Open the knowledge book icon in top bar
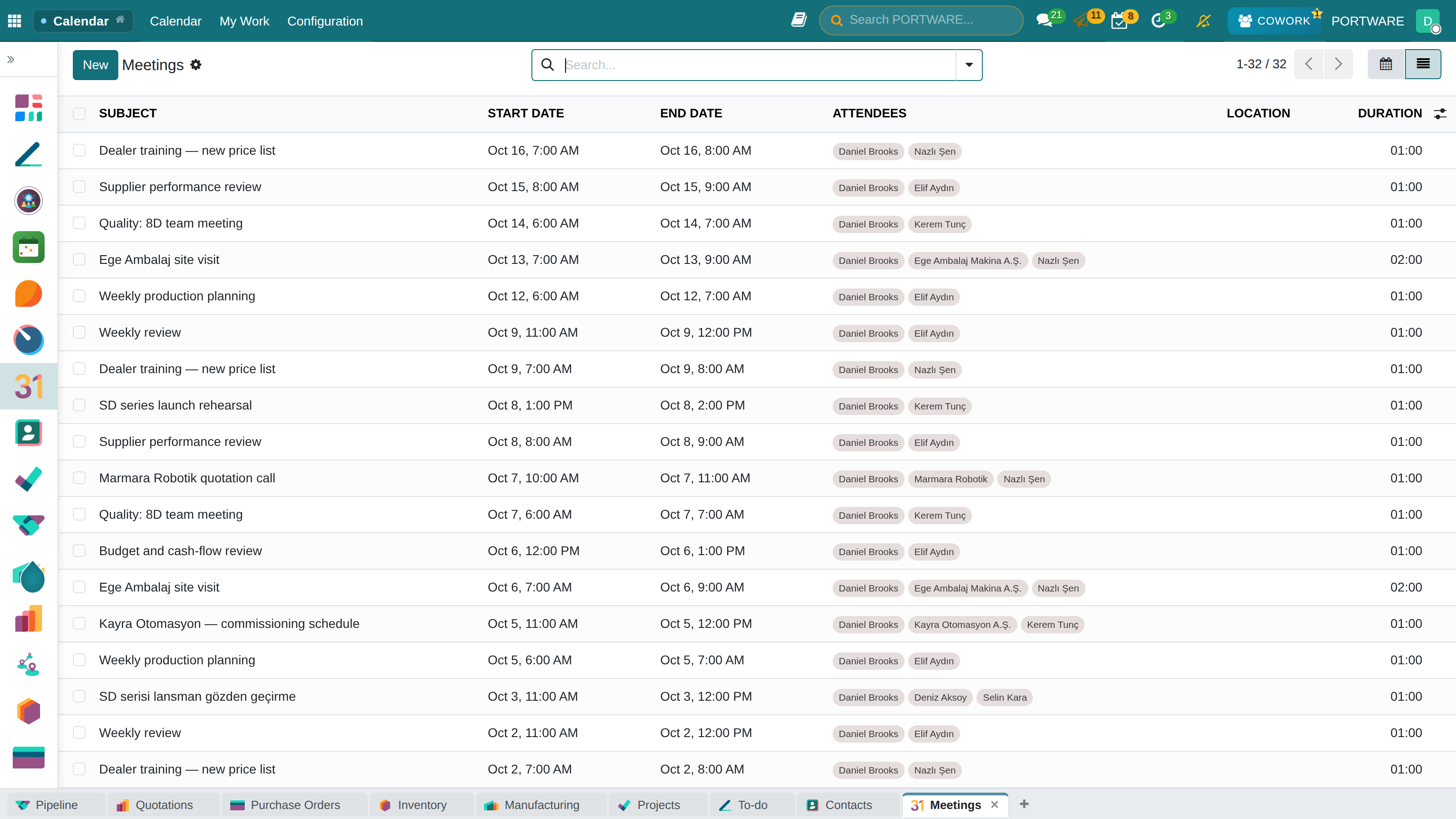 pos(798,20)
